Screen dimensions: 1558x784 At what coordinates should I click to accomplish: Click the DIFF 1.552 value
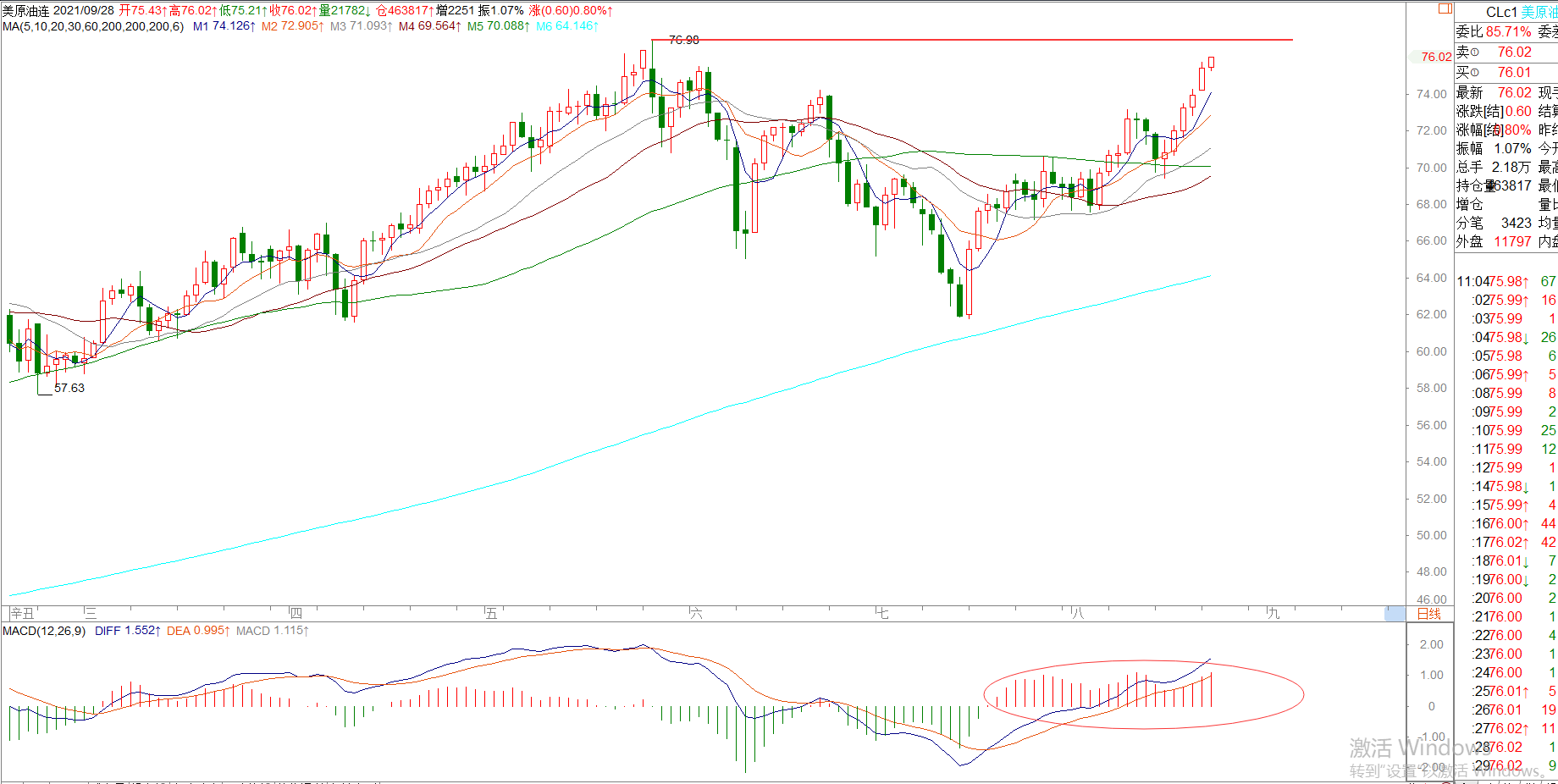127,631
